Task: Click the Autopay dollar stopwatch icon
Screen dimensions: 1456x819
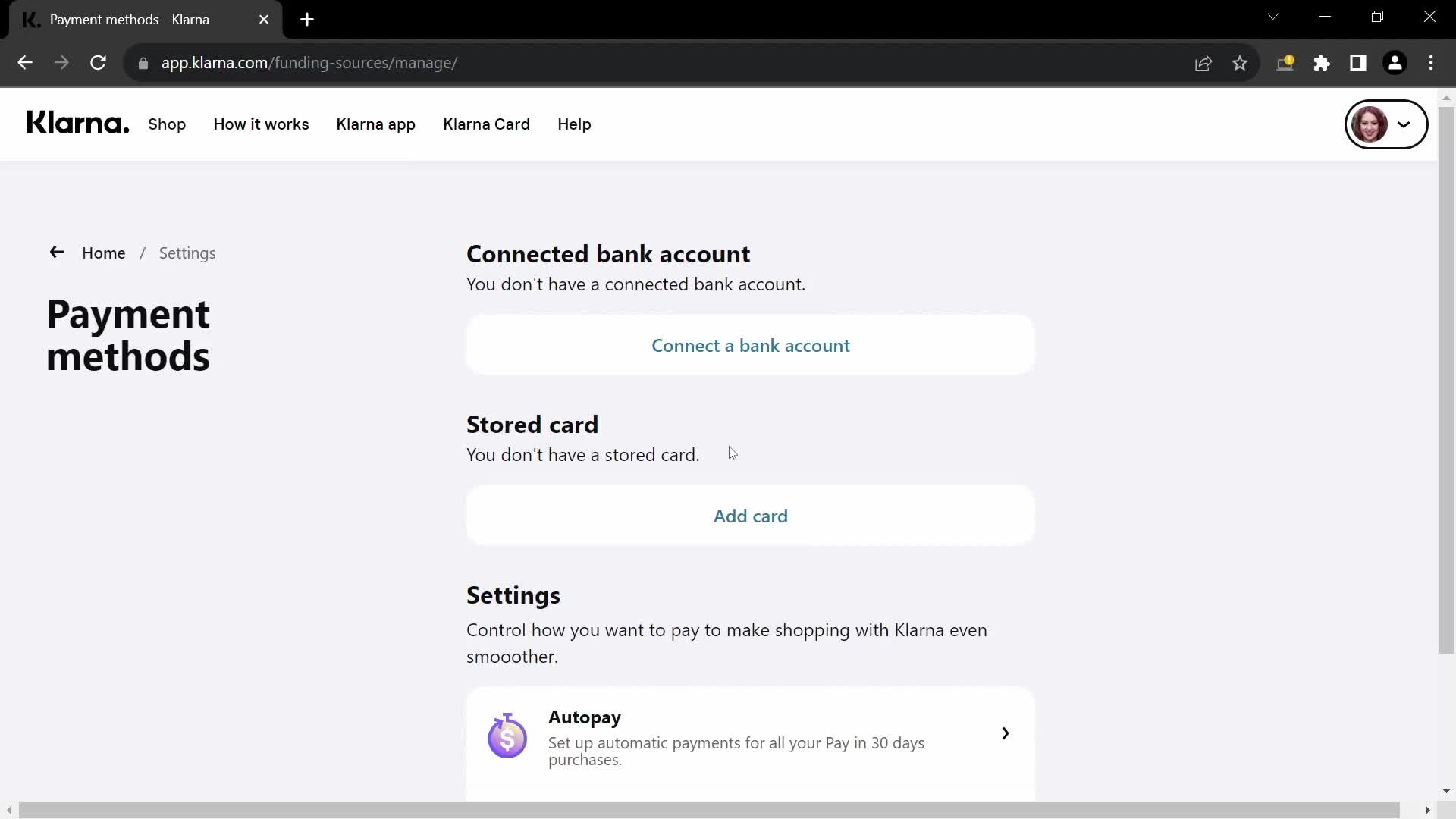Action: coord(507,736)
